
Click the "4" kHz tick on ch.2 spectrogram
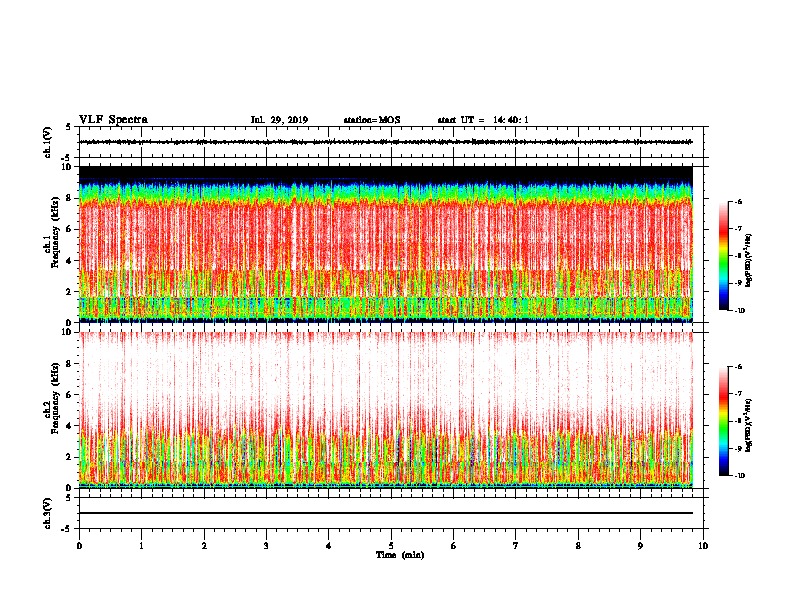(70, 426)
